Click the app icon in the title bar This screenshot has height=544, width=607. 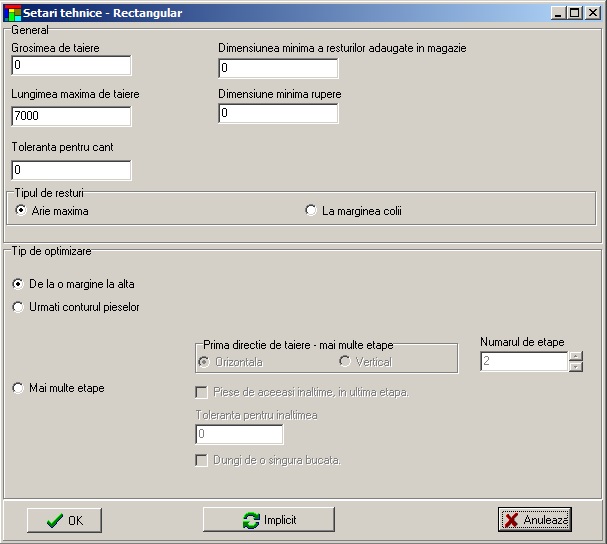coord(13,13)
